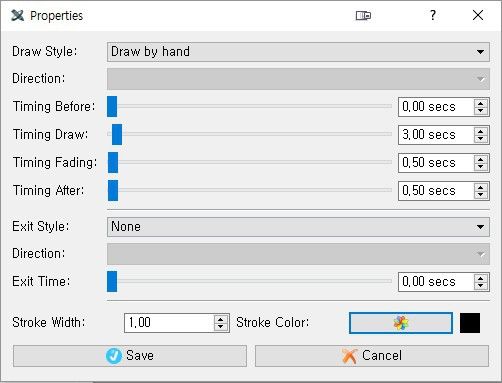The height and width of the screenshot is (383, 502).
Task: Increase Stroke Width with up arrow
Action: pyautogui.click(x=220, y=319)
